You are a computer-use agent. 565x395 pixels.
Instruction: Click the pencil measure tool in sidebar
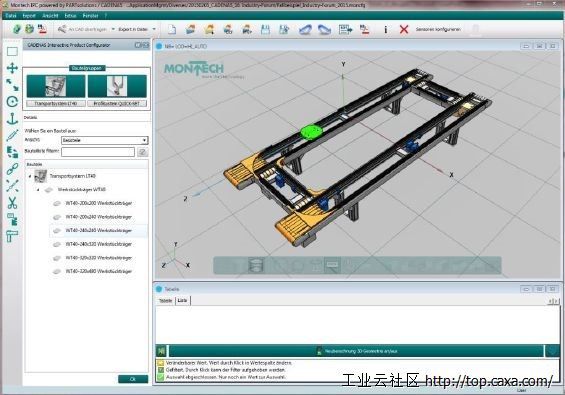tap(12, 135)
